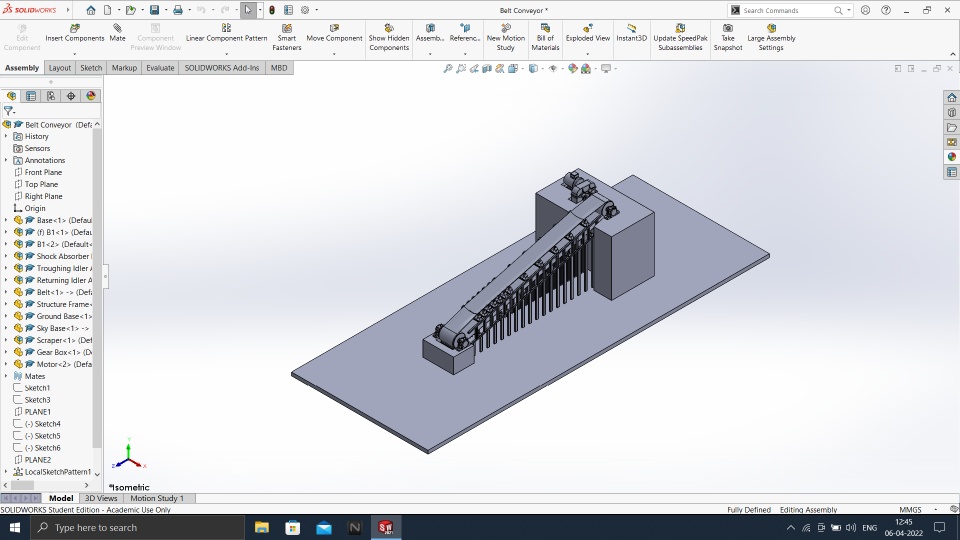
Task: Click the Search Commands input field
Action: pyautogui.click(x=787, y=10)
